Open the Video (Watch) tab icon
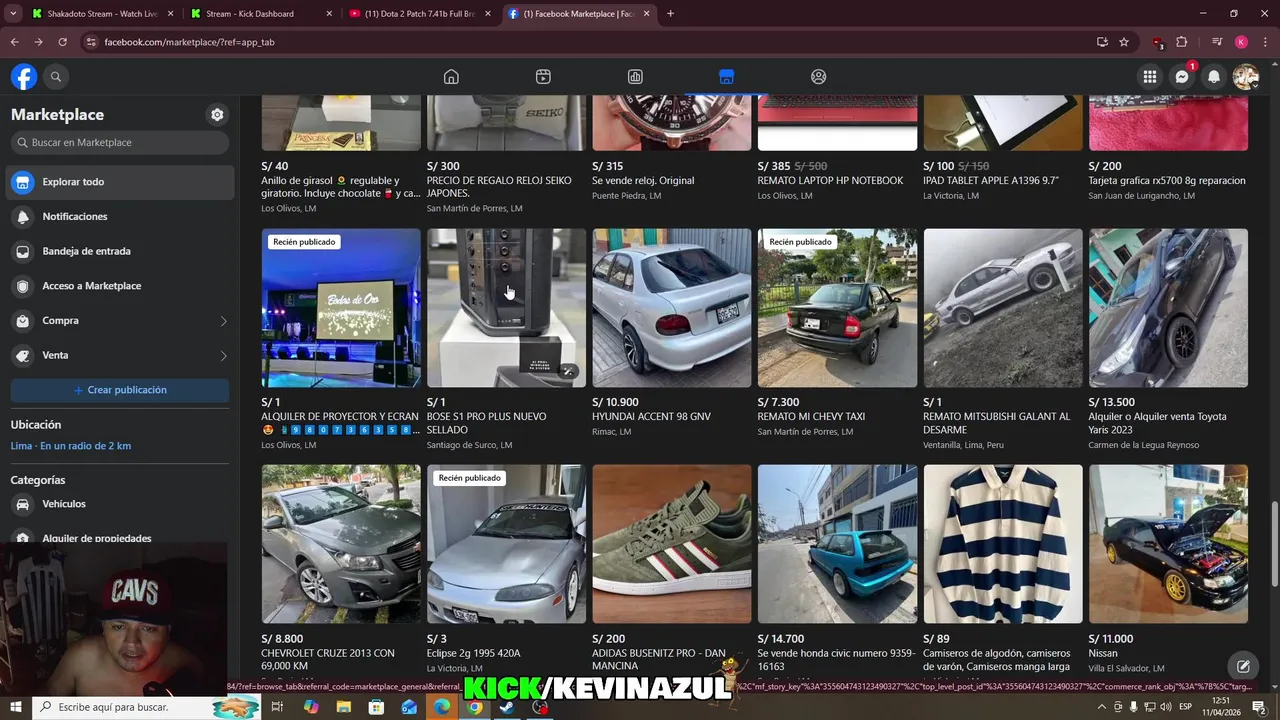This screenshot has height=720, width=1280. click(x=543, y=77)
